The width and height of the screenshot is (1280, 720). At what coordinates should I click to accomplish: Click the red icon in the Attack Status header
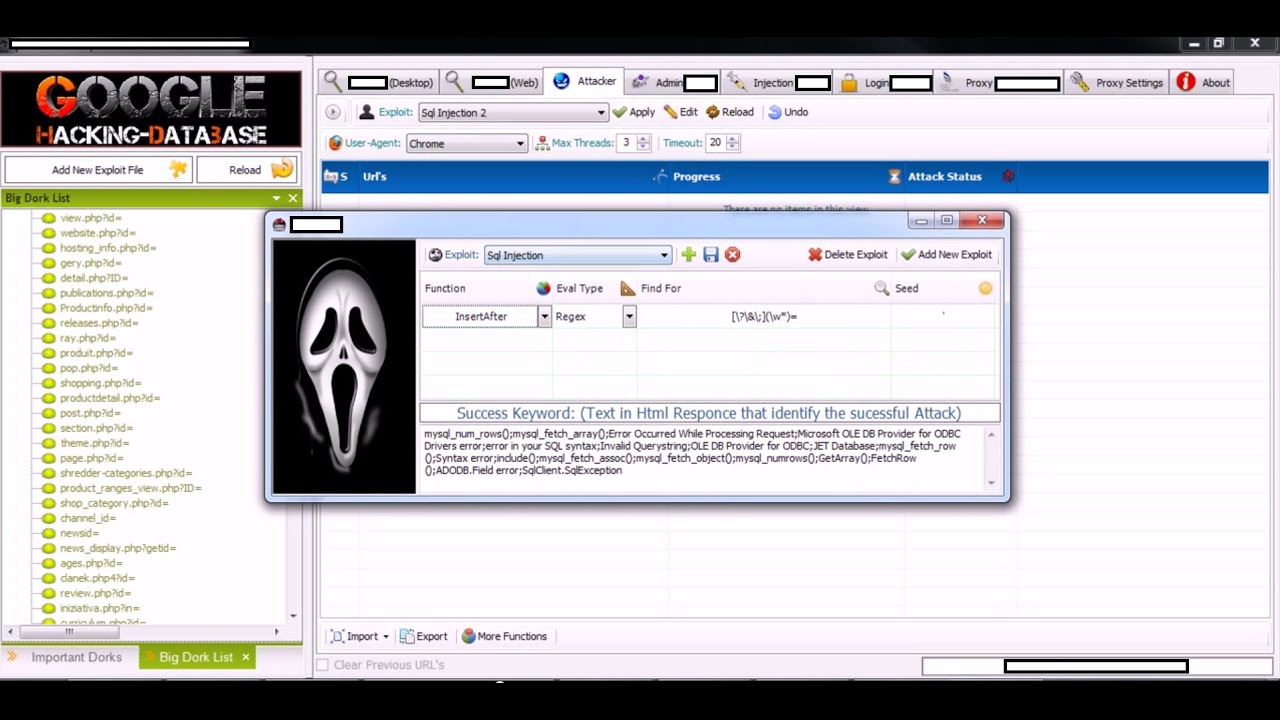point(1008,176)
